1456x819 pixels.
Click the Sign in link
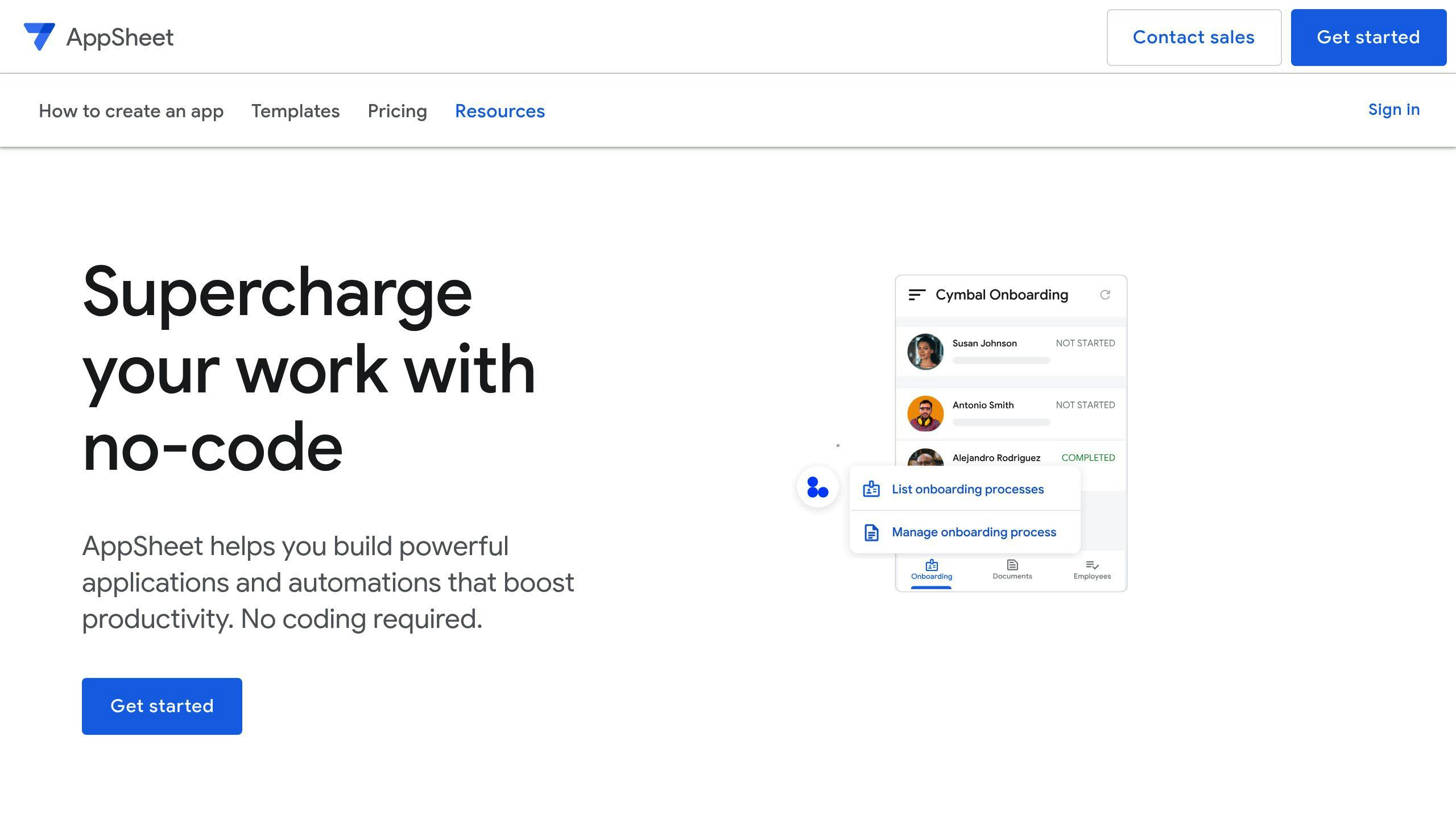tap(1393, 110)
